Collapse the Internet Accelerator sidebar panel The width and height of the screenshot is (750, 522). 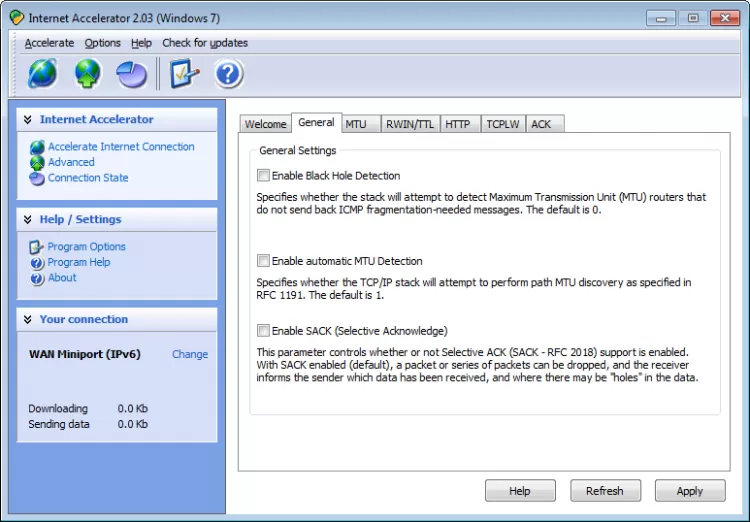pos(28,119)
